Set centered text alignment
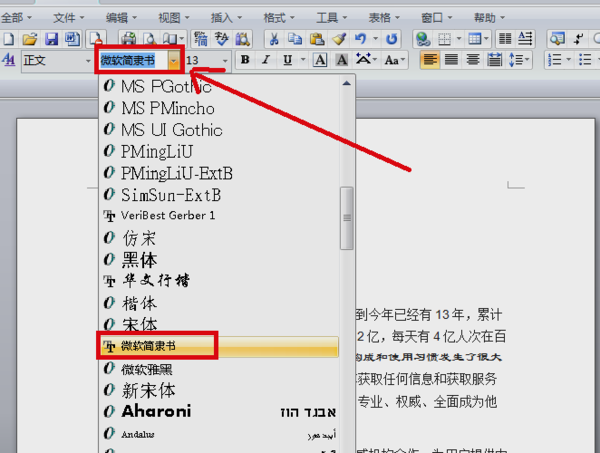The width and height of the screenshot is (600, 453). point(473,60)
